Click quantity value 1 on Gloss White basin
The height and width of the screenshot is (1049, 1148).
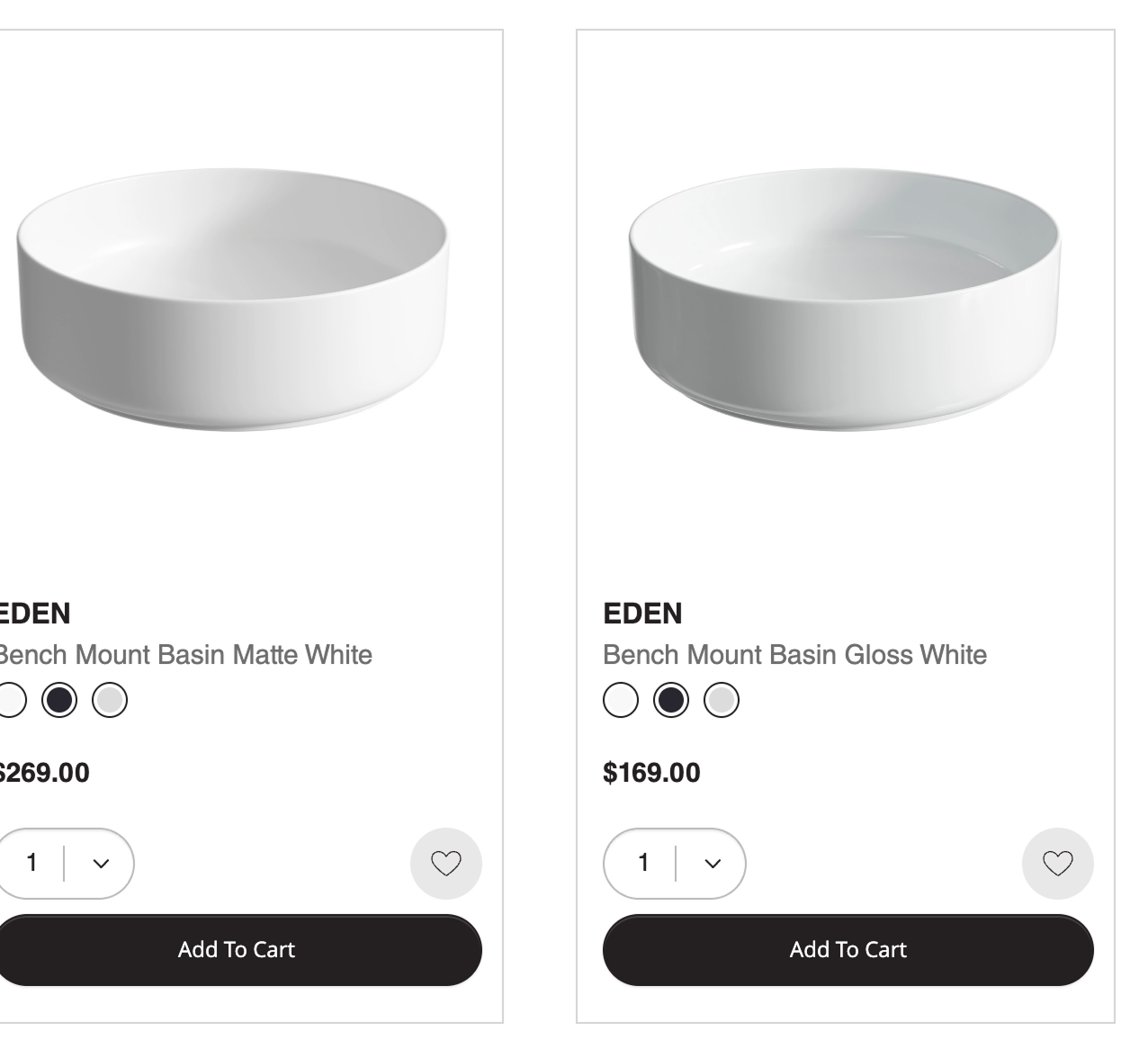642,864
